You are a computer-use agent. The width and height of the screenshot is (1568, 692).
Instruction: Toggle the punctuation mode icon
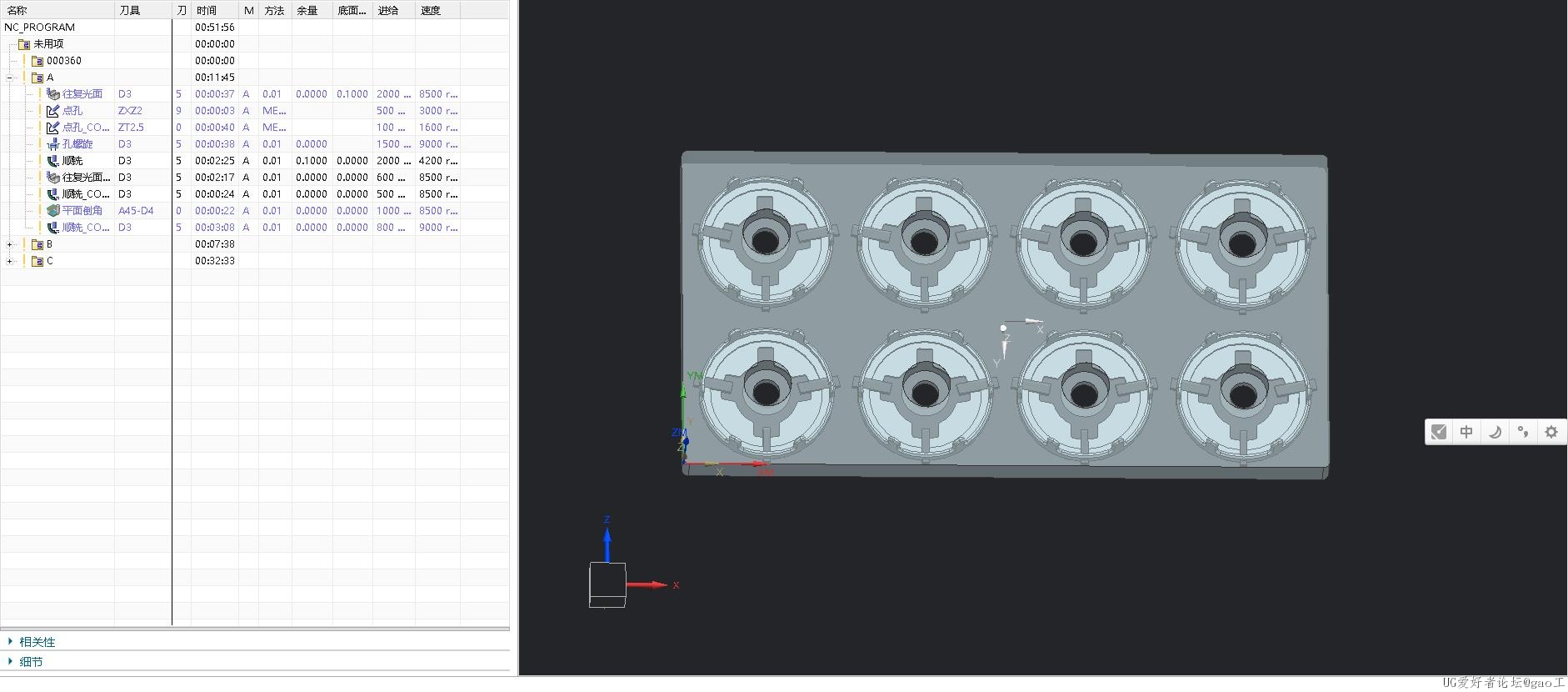point(1523,432)
